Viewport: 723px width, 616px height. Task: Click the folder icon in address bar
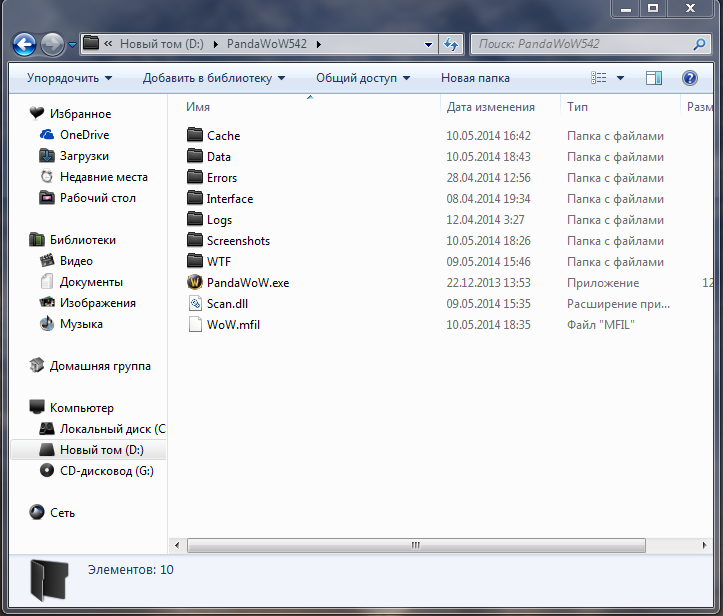[x=91, y=43]
